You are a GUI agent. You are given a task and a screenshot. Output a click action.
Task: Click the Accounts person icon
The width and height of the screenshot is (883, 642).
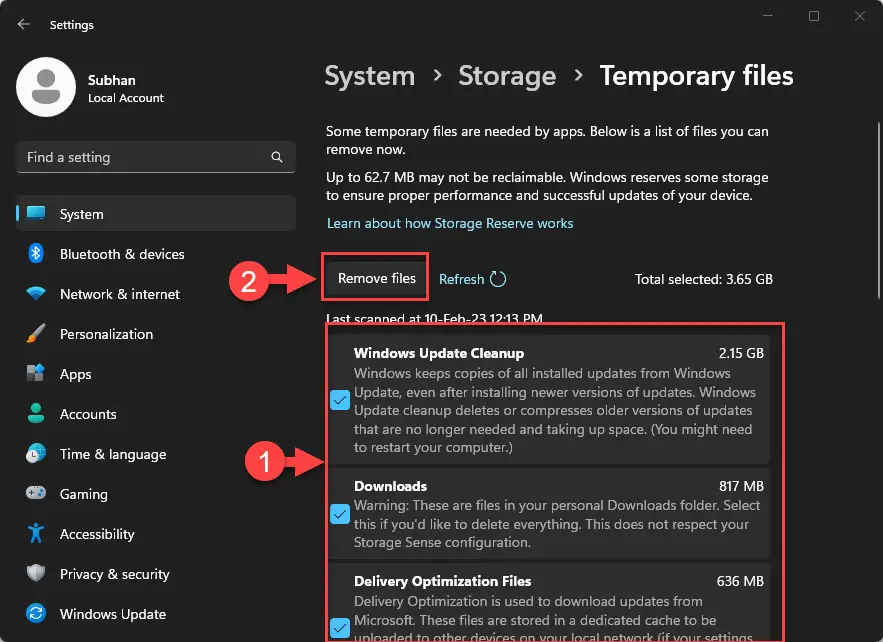(36, 413)
